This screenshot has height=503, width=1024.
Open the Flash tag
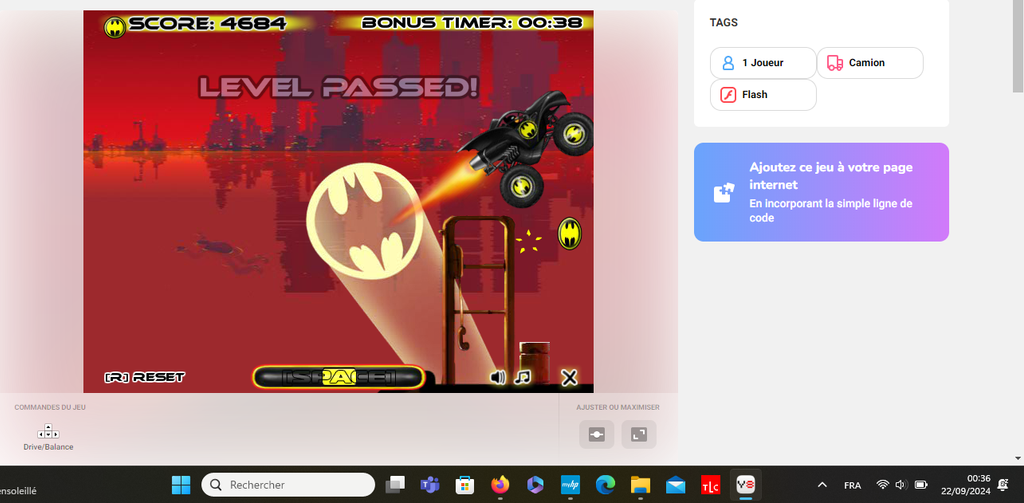[763, 95]
